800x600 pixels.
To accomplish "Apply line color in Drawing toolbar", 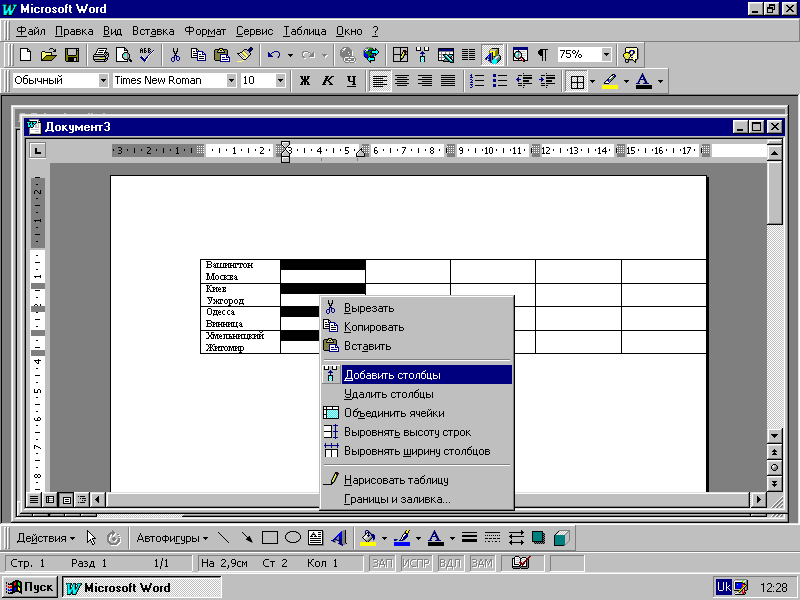I will coord(403,538).
